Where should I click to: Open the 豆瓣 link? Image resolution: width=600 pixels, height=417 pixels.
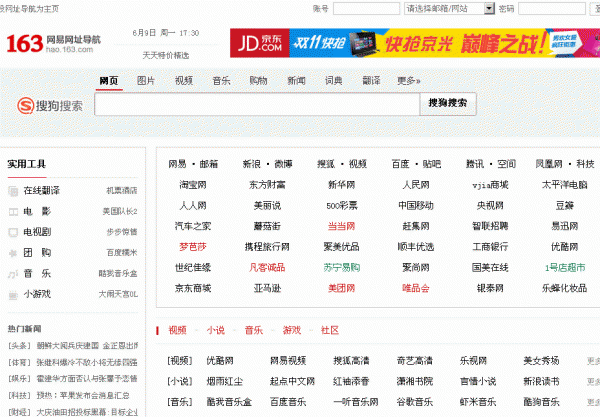point(565,206)
